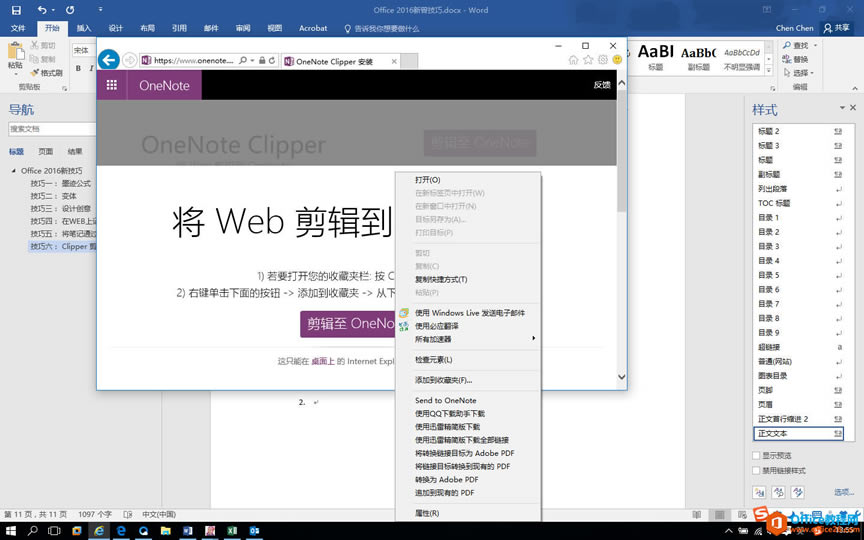864x540 pixels.
Task: Click the 共享 share button
Action: pos(836,28)
